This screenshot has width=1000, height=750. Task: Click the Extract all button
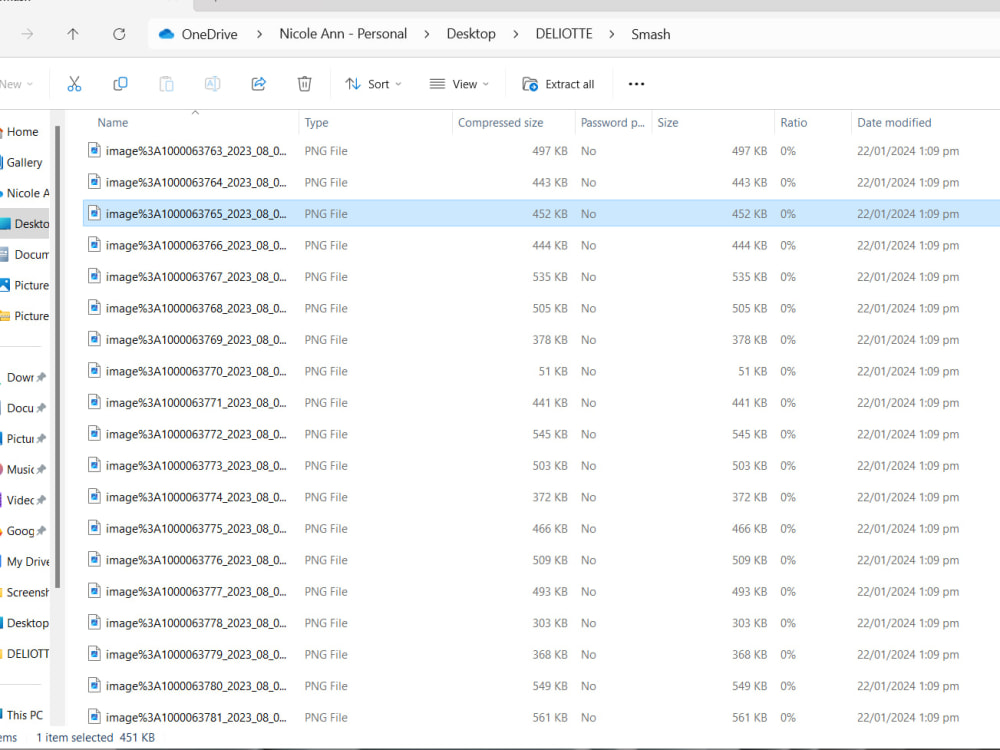[559, 84]
